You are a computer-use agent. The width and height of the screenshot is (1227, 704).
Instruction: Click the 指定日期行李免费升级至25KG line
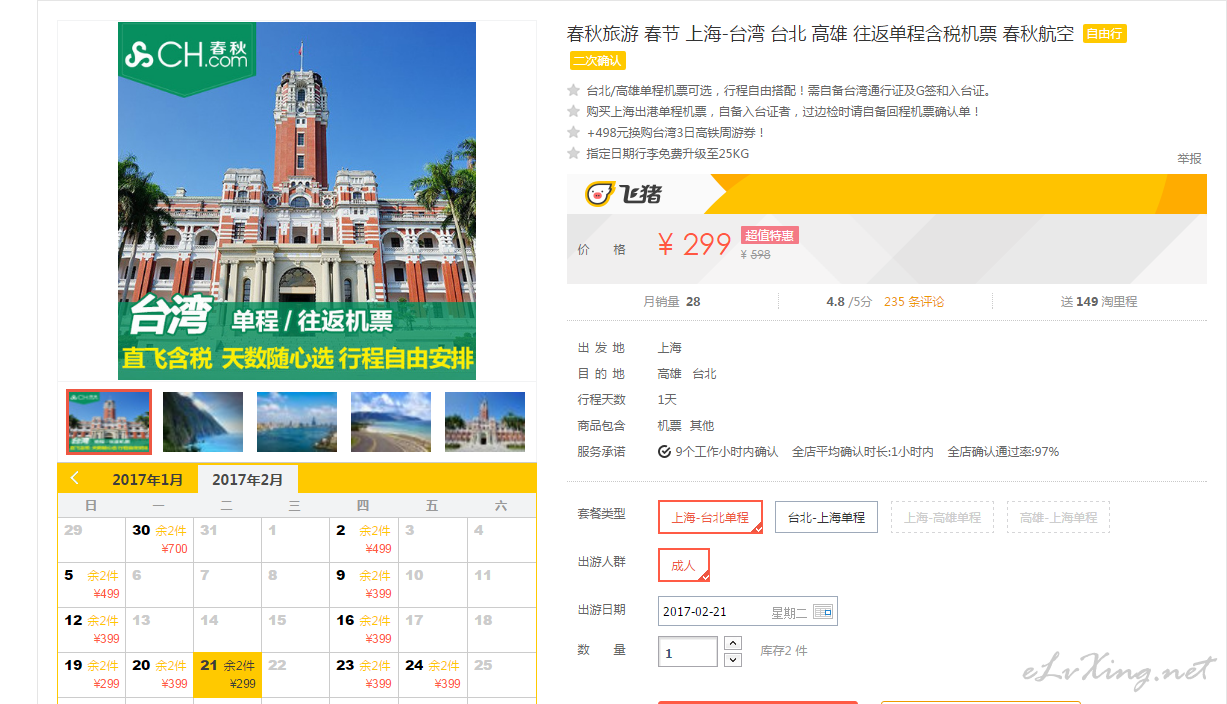pos(667,154)
